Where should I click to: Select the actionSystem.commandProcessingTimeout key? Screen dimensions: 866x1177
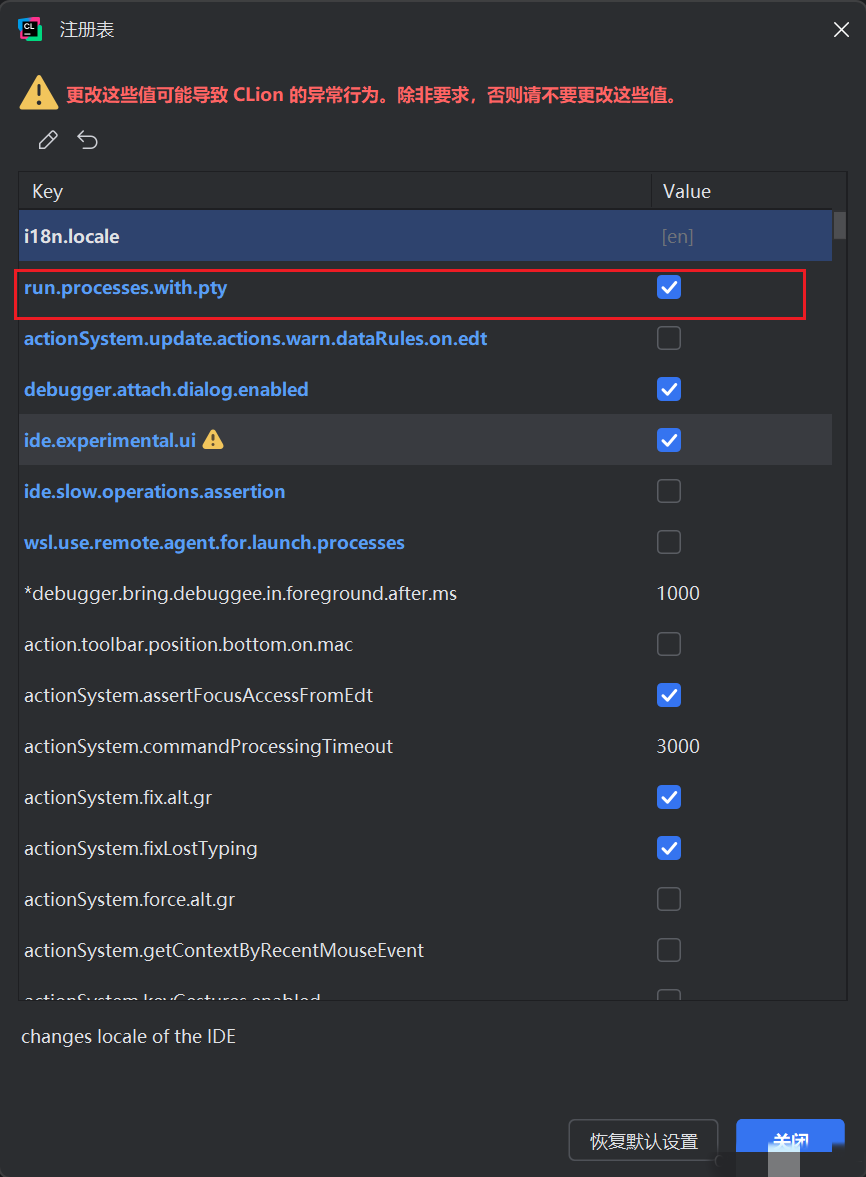pyautogui.click(x=208, y=747)
